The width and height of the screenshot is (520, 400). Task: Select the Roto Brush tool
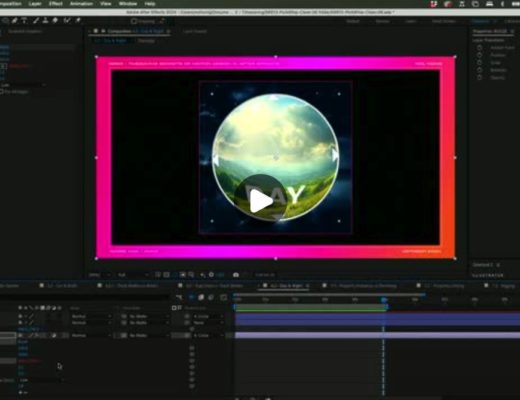coord(67,21)
